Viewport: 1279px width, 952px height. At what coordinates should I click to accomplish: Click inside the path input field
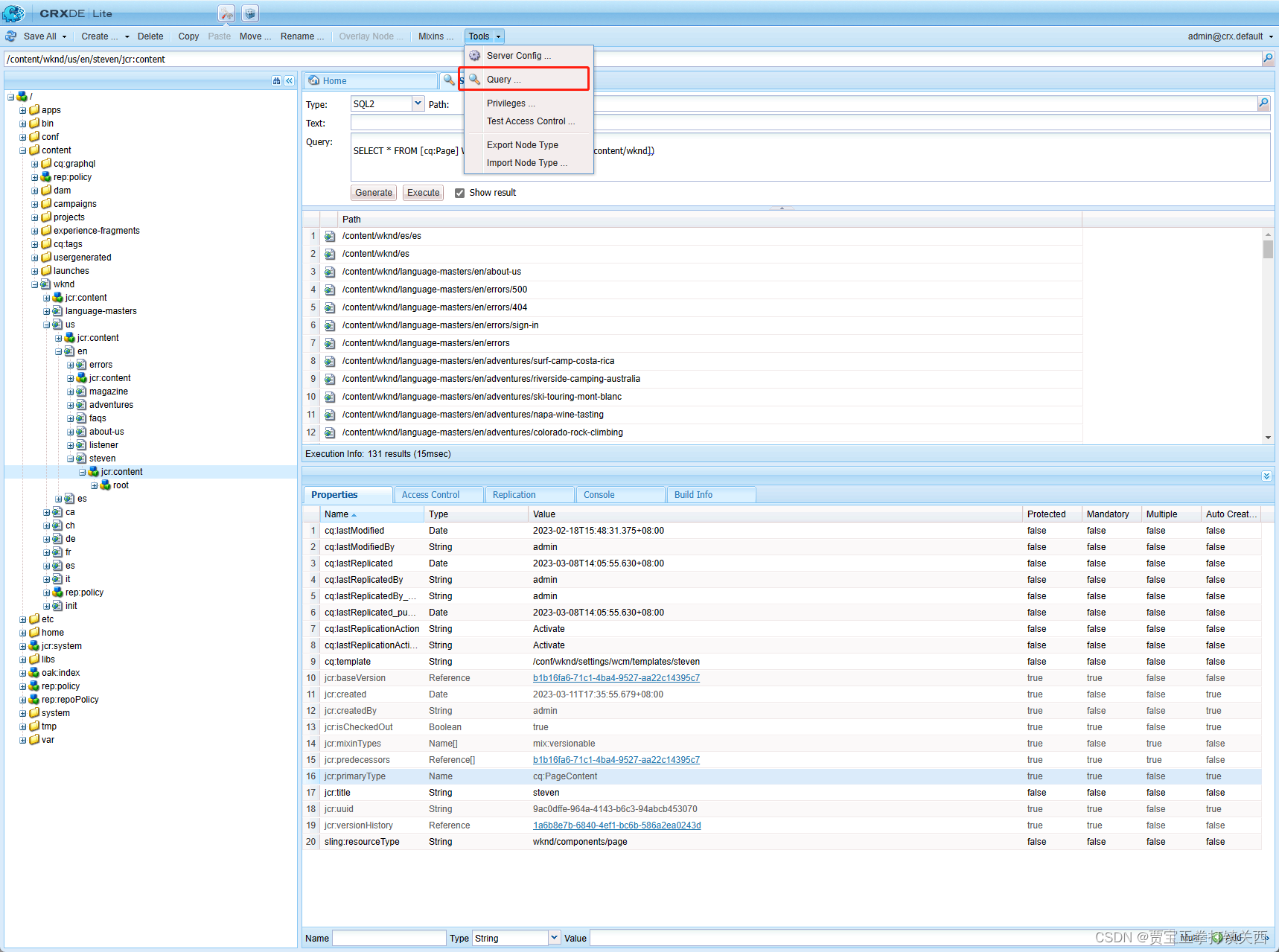coord(298,59)
